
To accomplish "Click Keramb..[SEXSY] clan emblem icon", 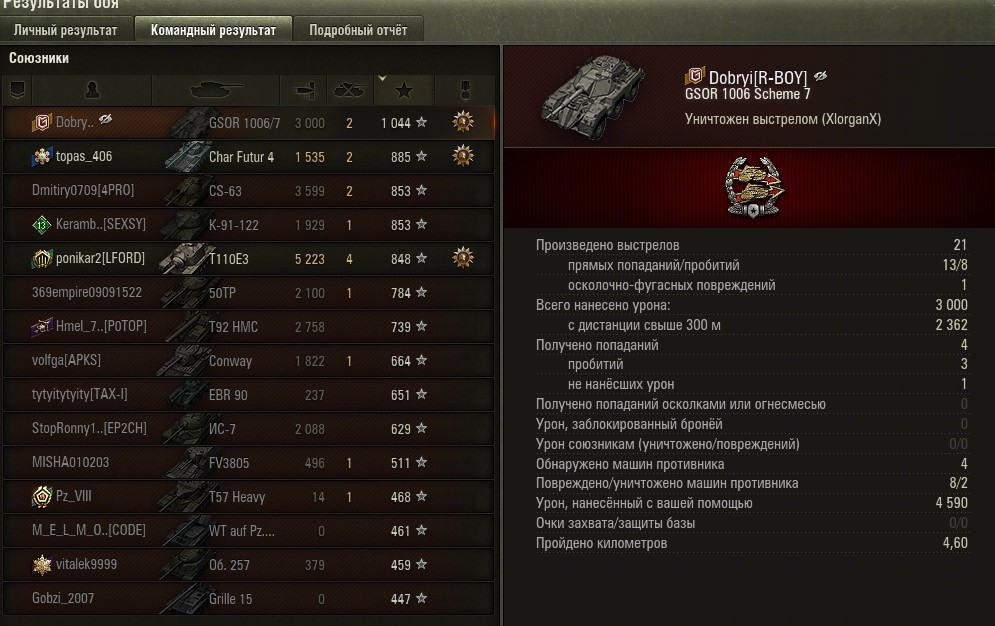I will click(42, 225).
